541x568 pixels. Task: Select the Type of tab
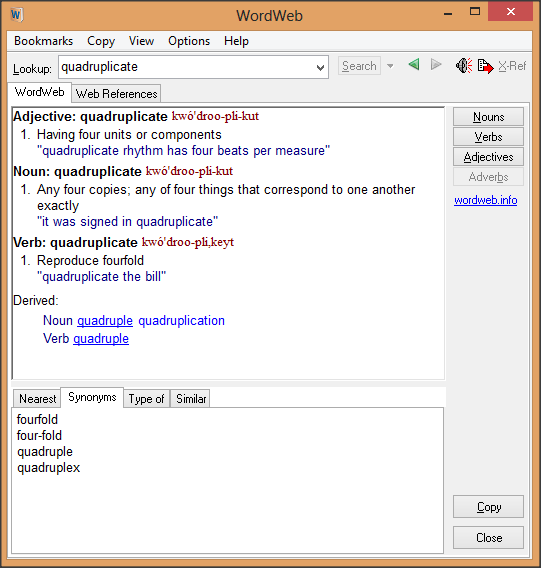point(146,398)
